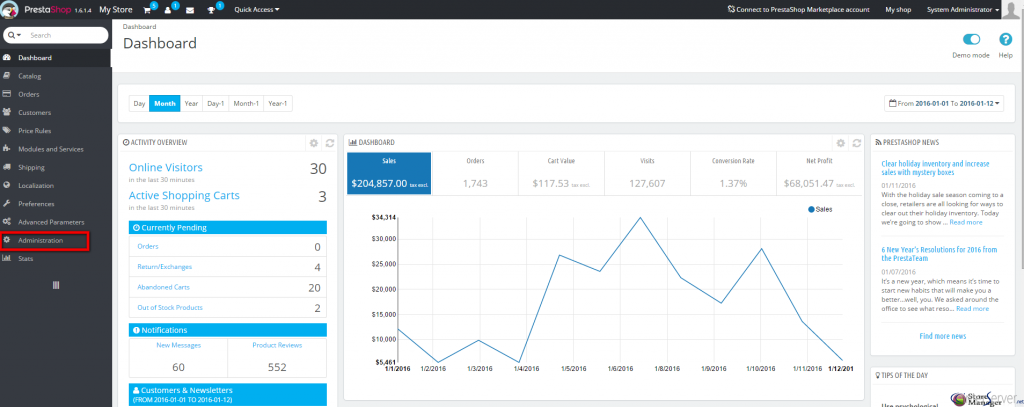
Task: Click Read more under New Year's Resolutions
Action: click(x=972, y=308)
